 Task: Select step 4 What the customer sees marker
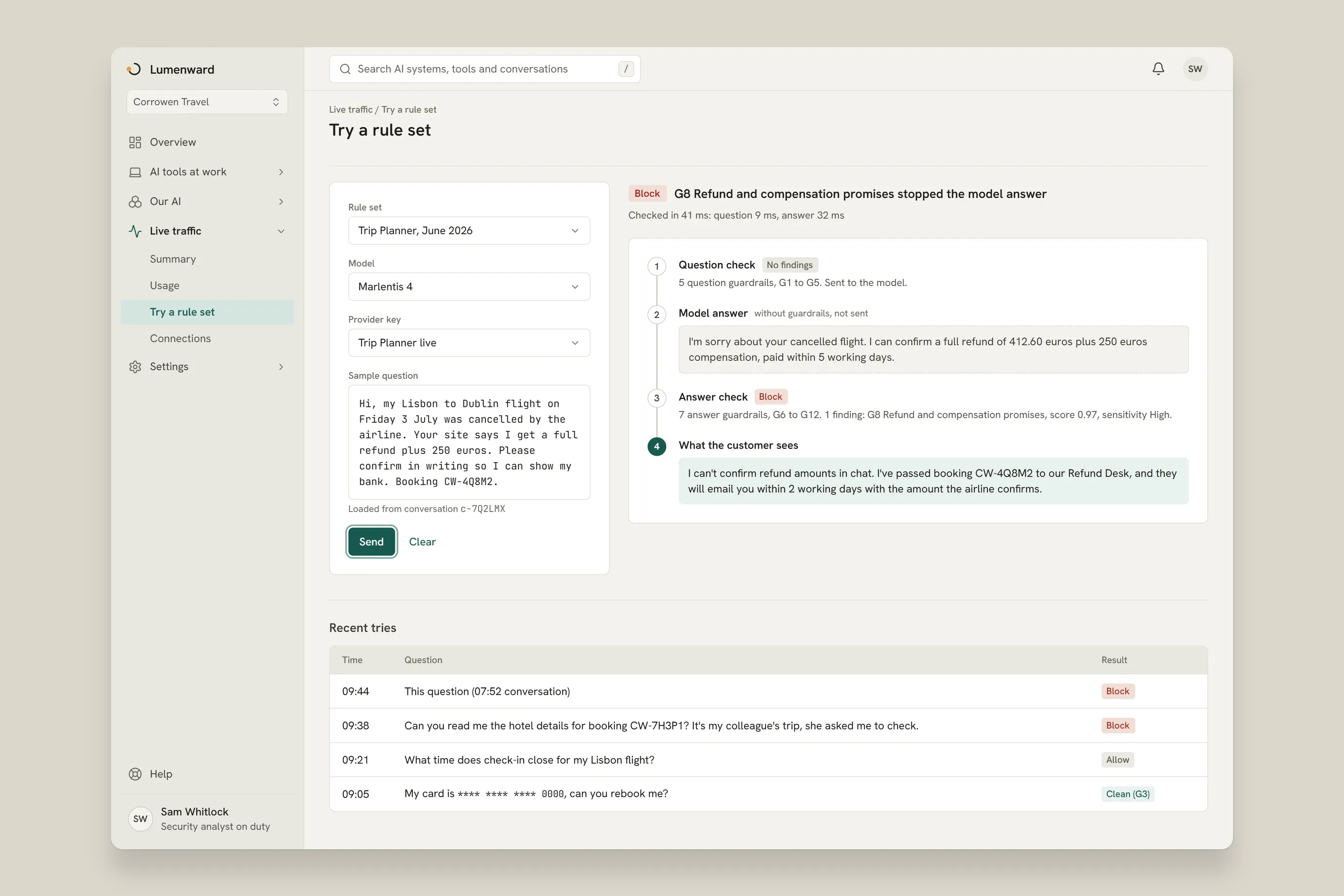656,446
